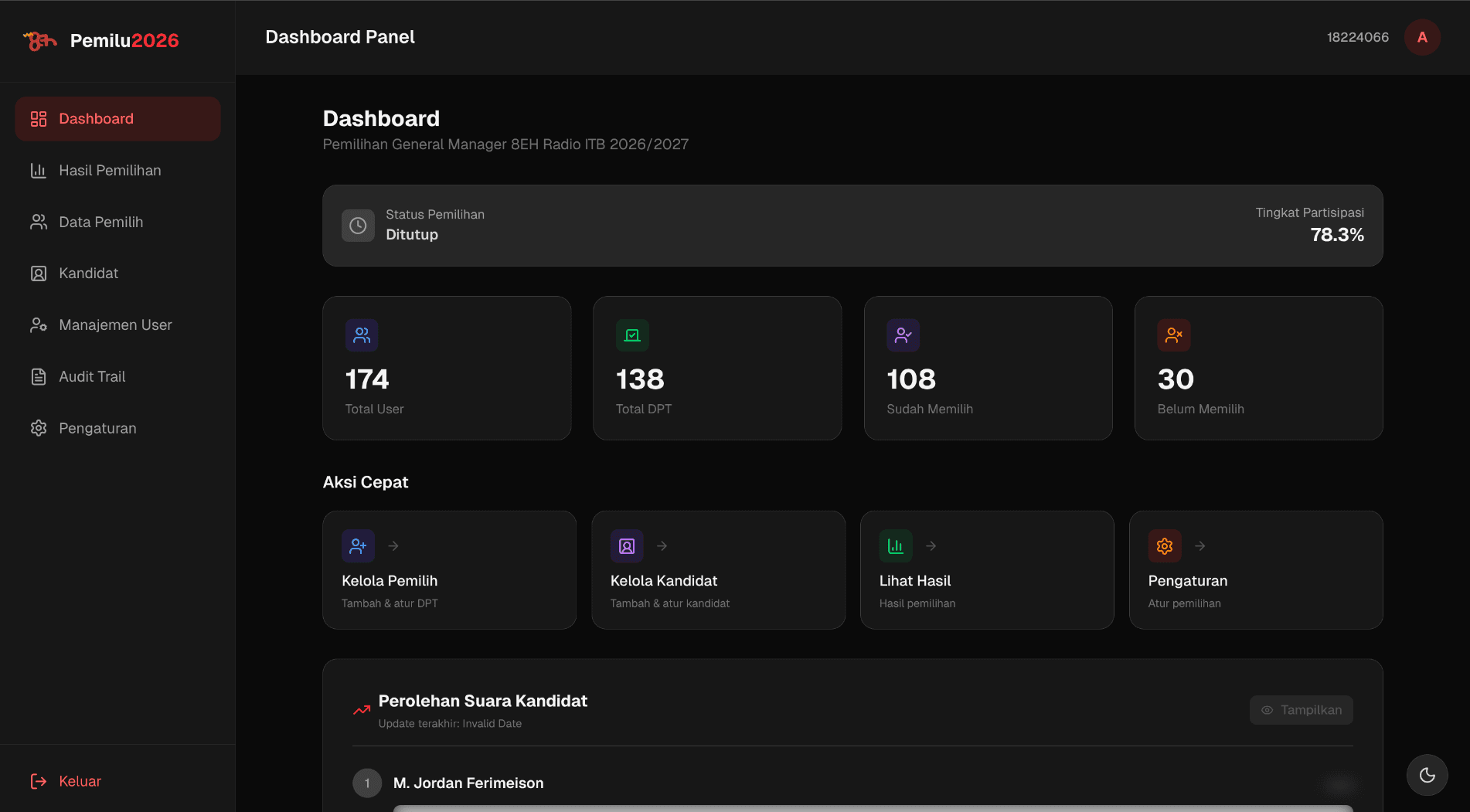1470x812 pixels.
Task: Click the Dashboard Panel header title
Action: point(340,37)
